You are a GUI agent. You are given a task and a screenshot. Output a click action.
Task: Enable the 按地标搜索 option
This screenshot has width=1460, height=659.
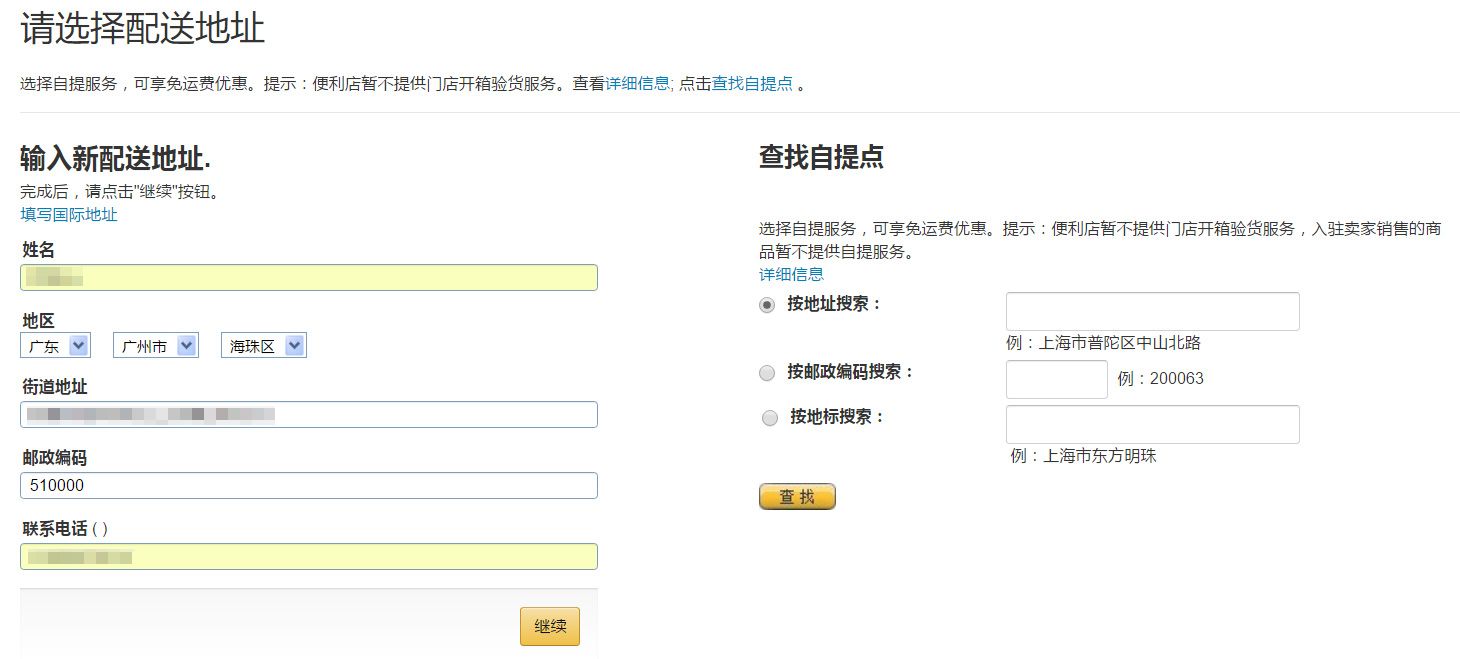pyautogui.click(x=770, y=418)
